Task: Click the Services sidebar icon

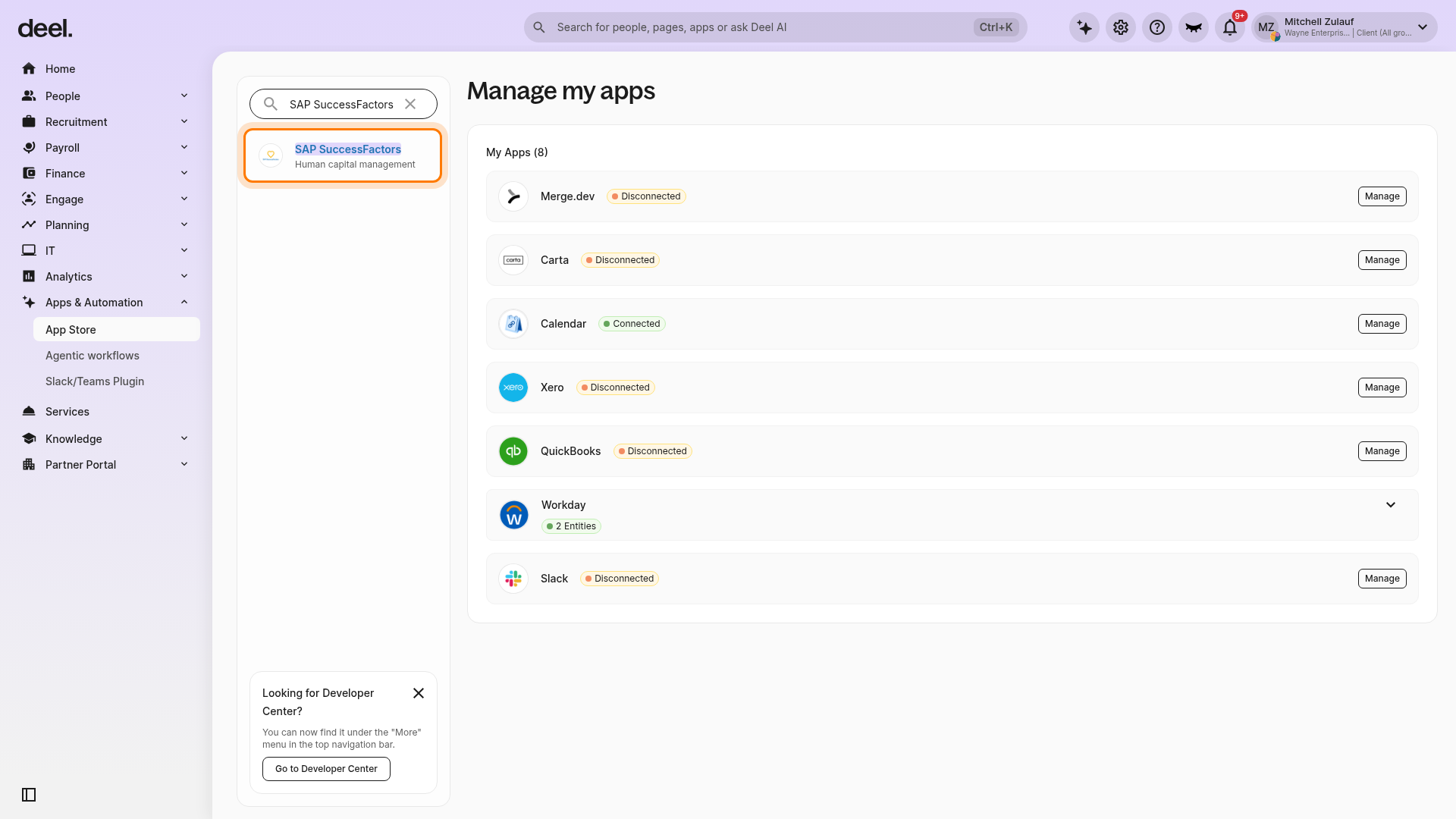Action: 29,412
